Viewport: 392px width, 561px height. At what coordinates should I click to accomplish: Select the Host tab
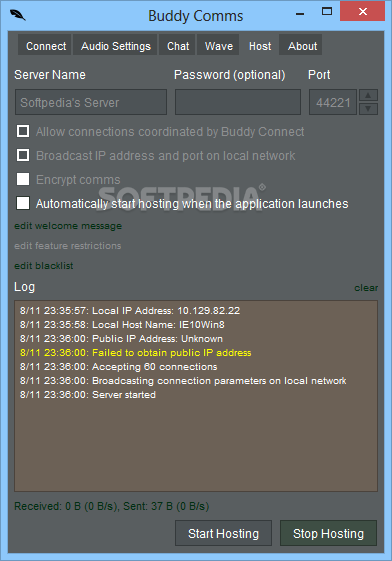(260, 46)
